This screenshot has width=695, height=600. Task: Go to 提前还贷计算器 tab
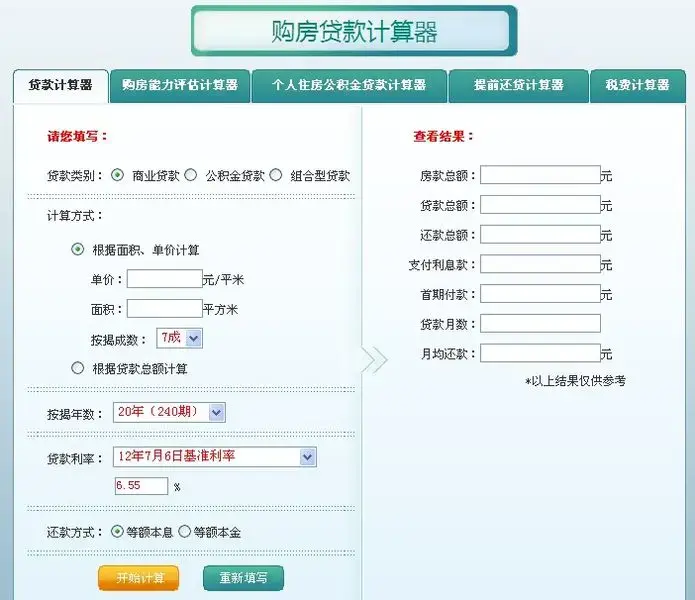518,86
